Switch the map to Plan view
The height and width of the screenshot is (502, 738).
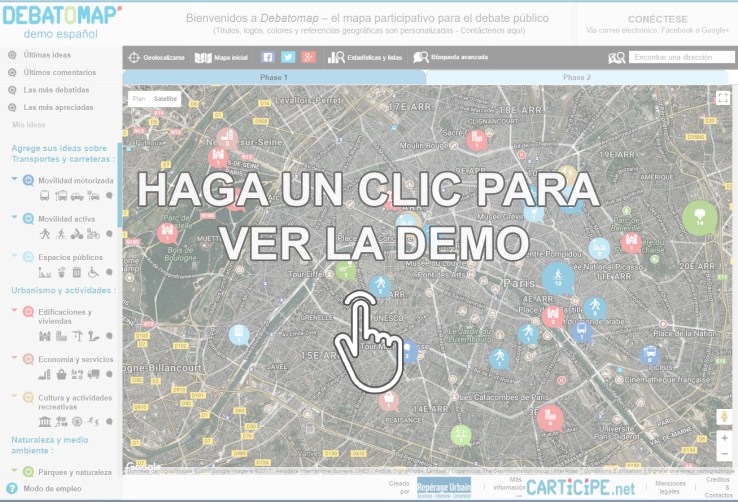pyautogui.click(x=139, y=99)
